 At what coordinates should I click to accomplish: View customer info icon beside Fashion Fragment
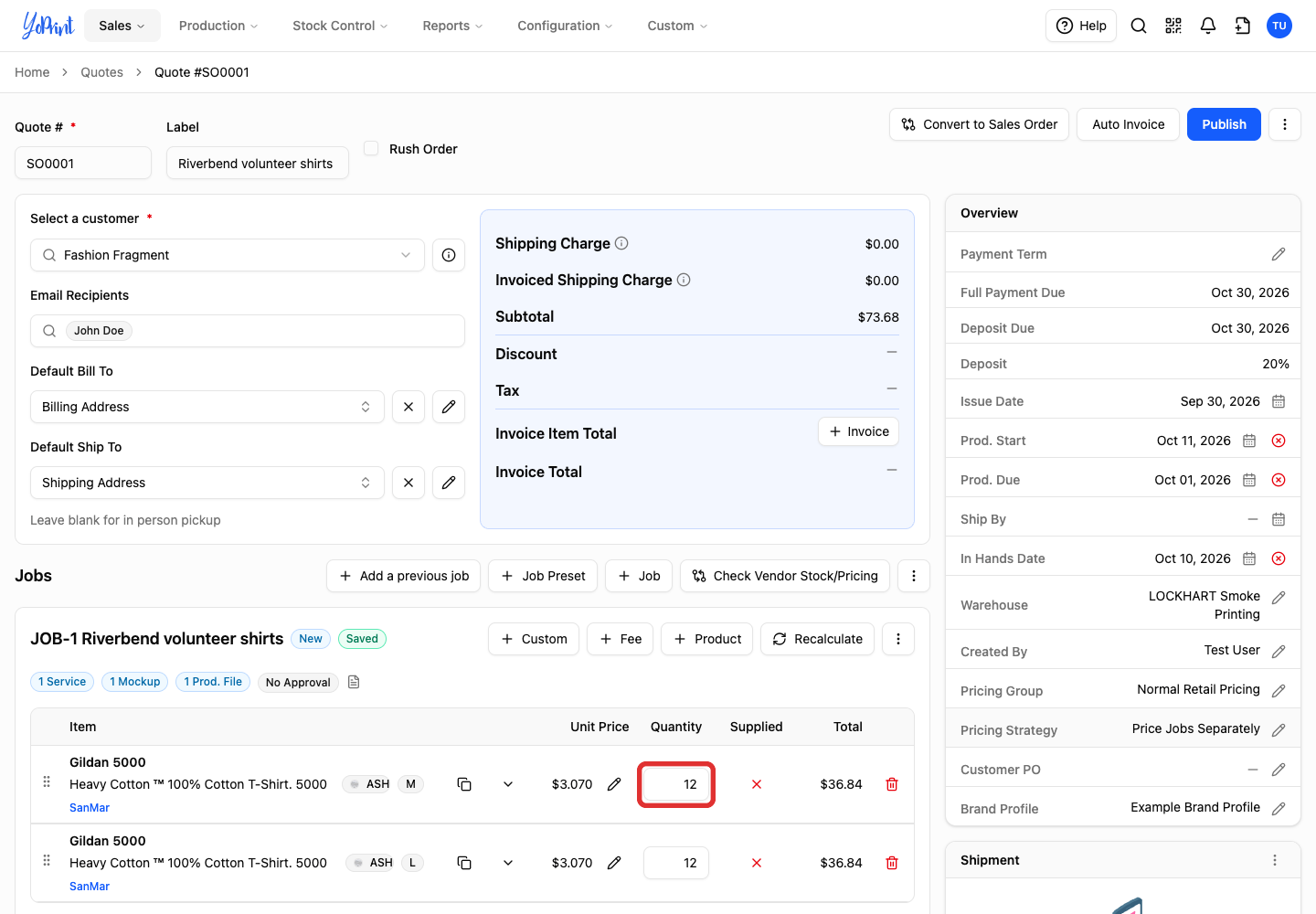point(449,255)
